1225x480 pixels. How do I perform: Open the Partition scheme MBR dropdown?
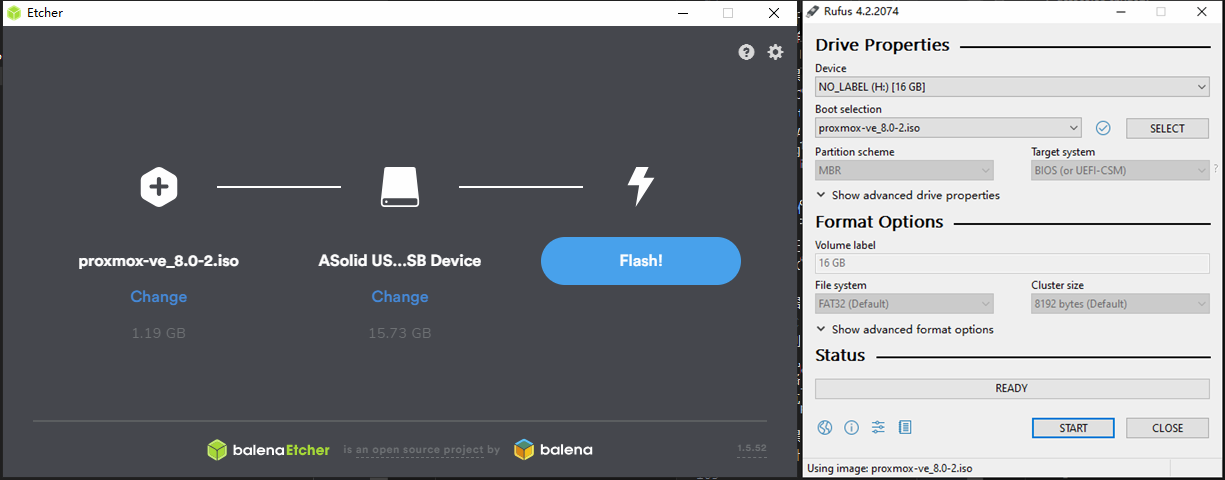[x=904, y=170]
